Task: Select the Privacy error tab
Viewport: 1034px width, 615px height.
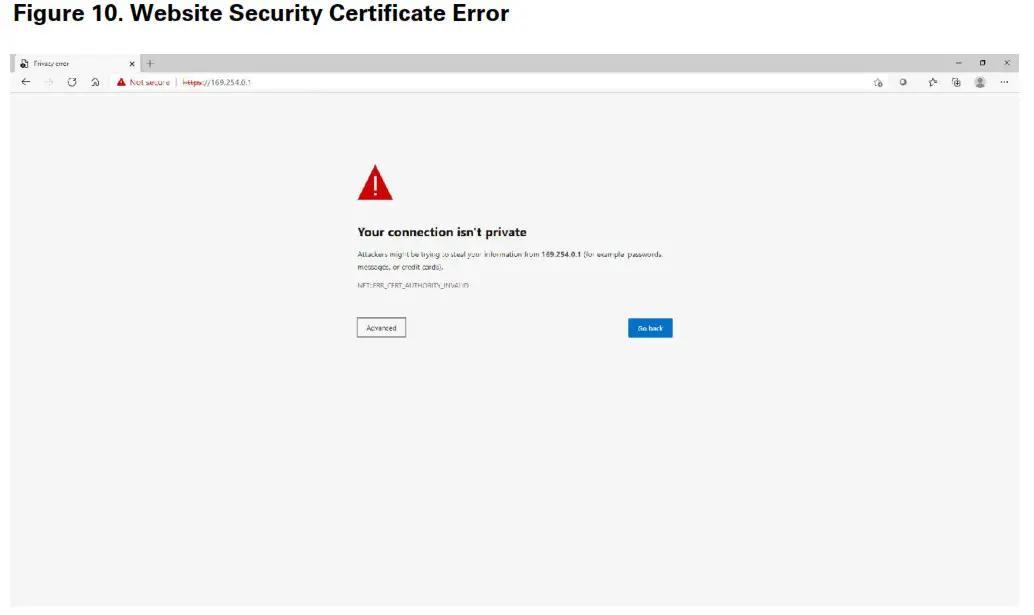Action: point(75,64)
